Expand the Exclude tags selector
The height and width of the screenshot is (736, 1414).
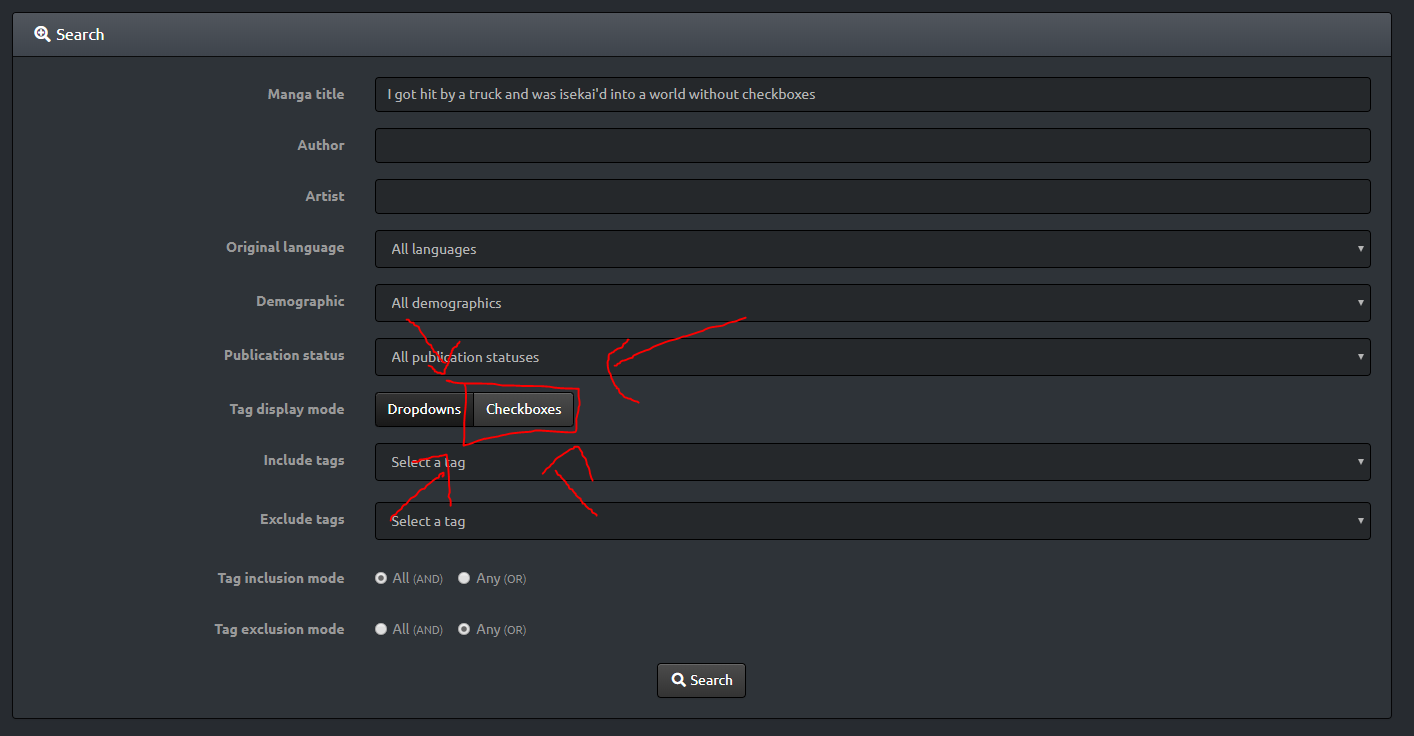(x=872, y=521)
